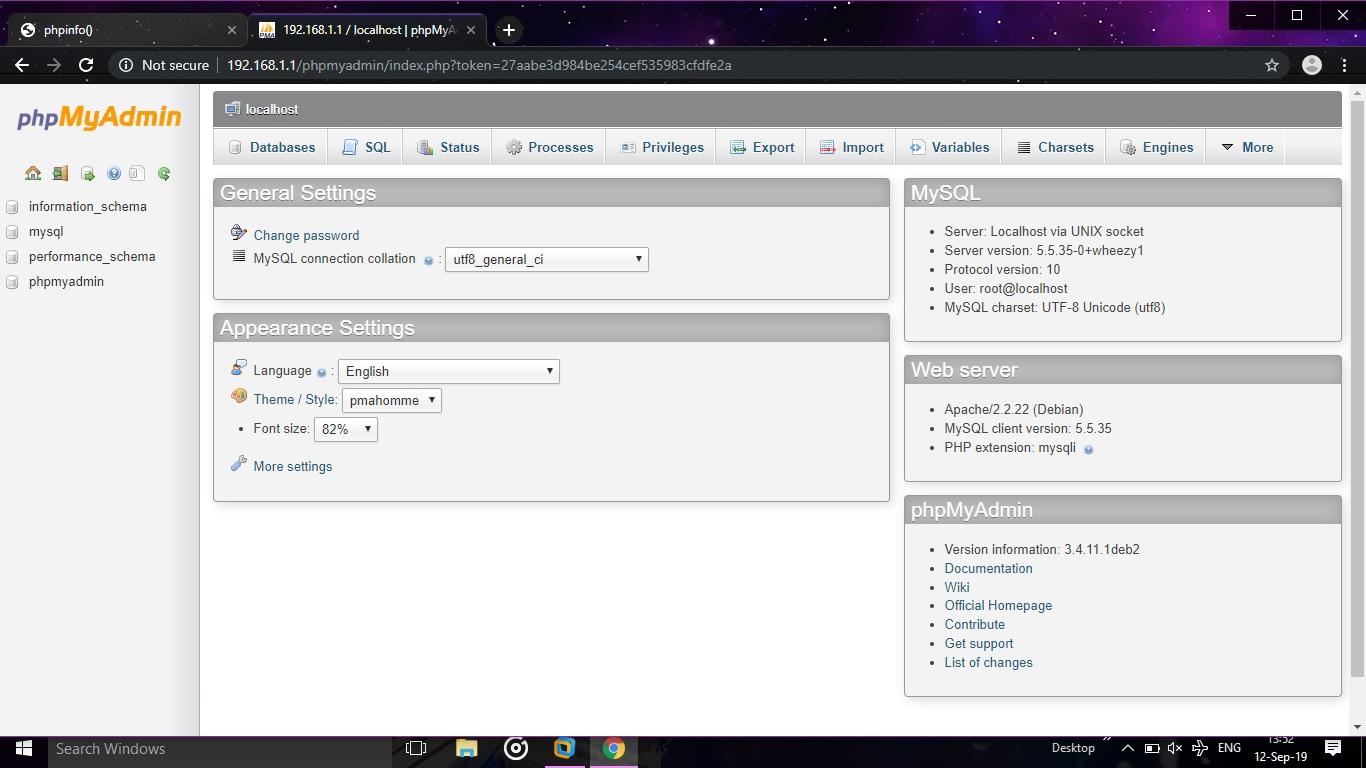
Task: Select the phpmyadmin database in sidebar
Action: [66, 281]
